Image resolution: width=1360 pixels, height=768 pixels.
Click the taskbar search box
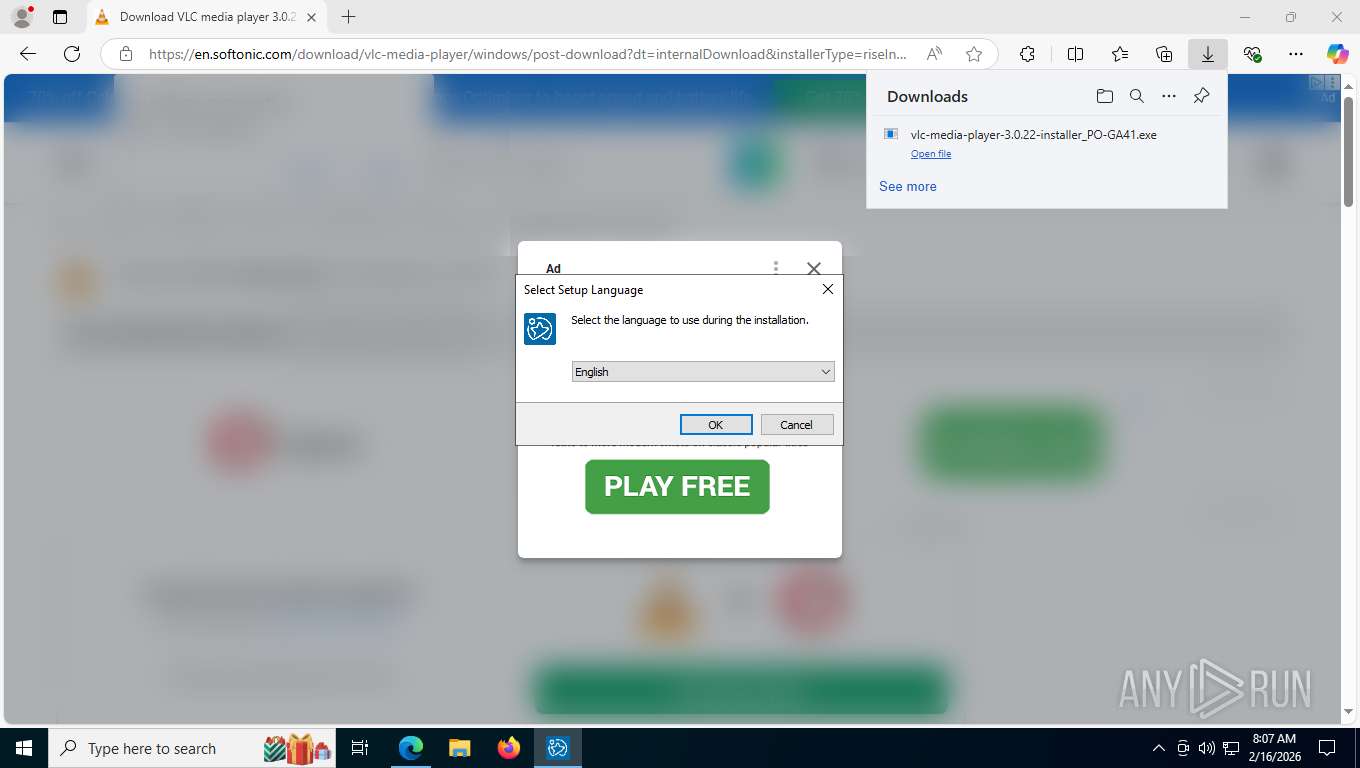point(193,748)
